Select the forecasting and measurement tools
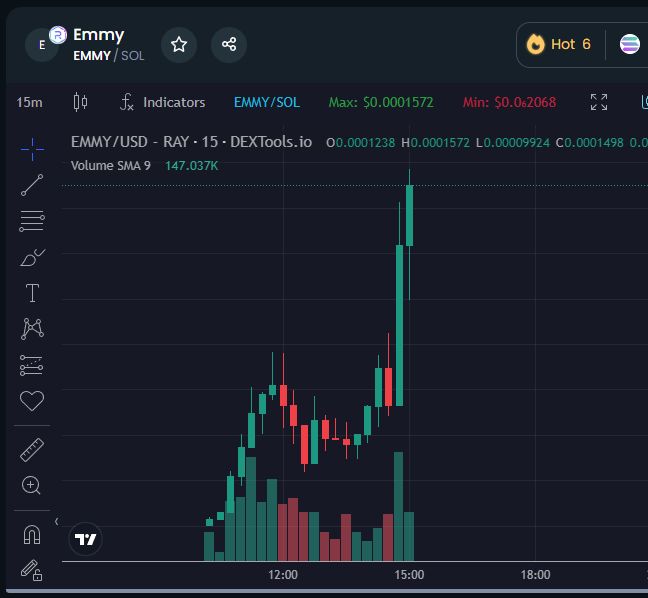 [x=31, y=365]
